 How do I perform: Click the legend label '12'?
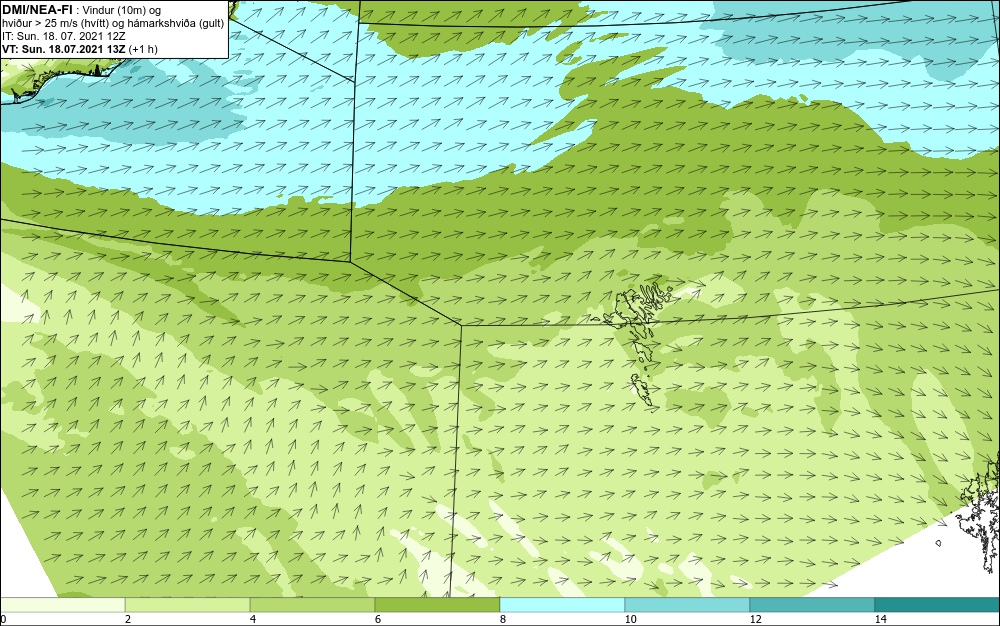click(755, 619)
